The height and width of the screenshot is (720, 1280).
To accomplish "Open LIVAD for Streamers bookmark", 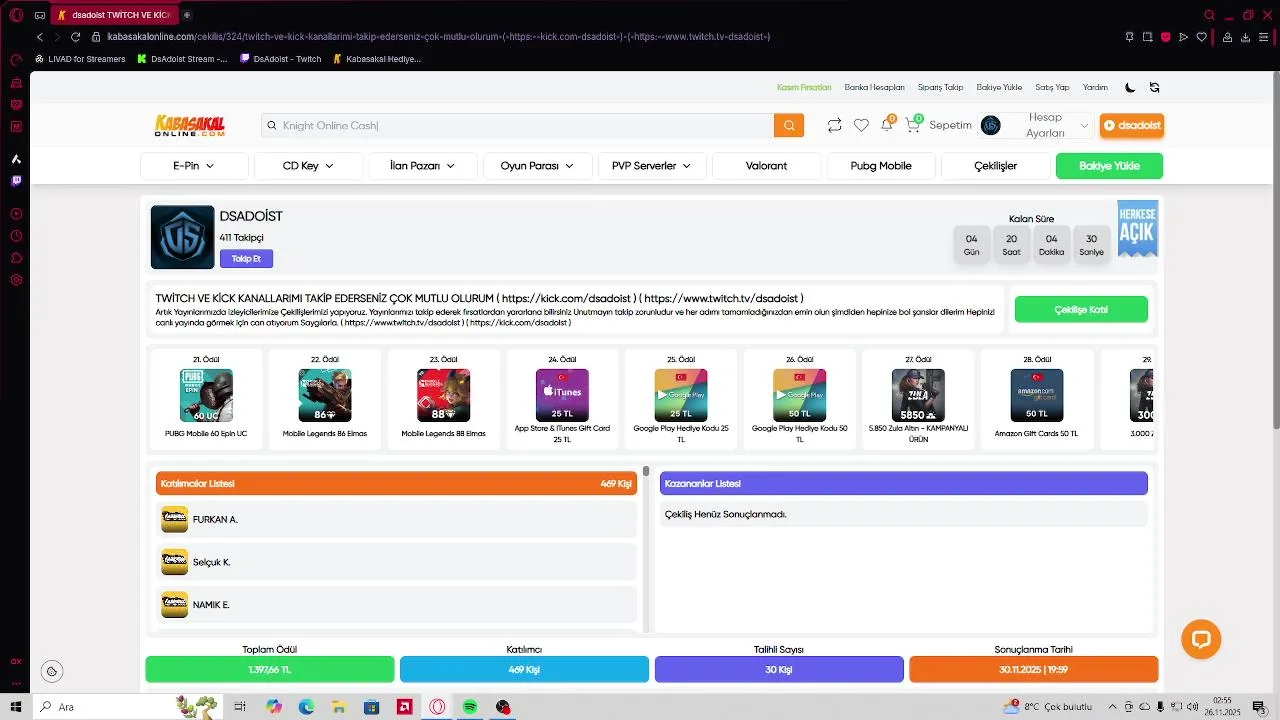I will tap(80, 59).
